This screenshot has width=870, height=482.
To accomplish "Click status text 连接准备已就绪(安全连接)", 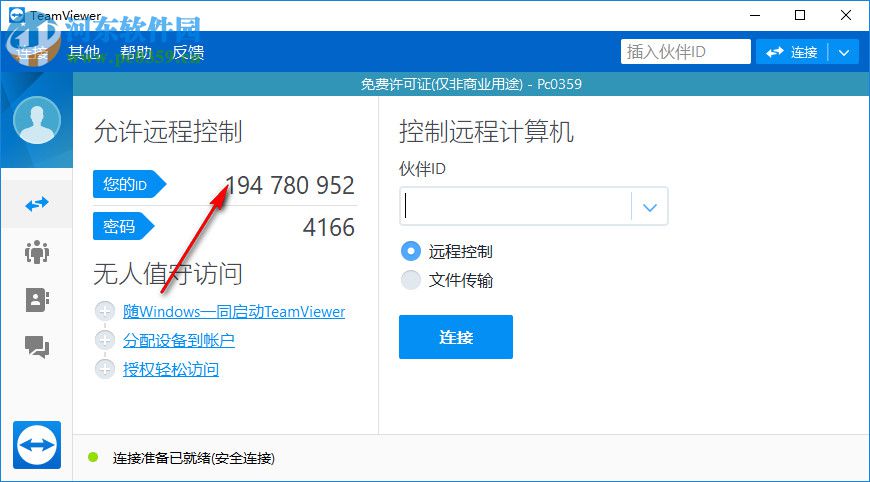I will (x=194, y=458).
